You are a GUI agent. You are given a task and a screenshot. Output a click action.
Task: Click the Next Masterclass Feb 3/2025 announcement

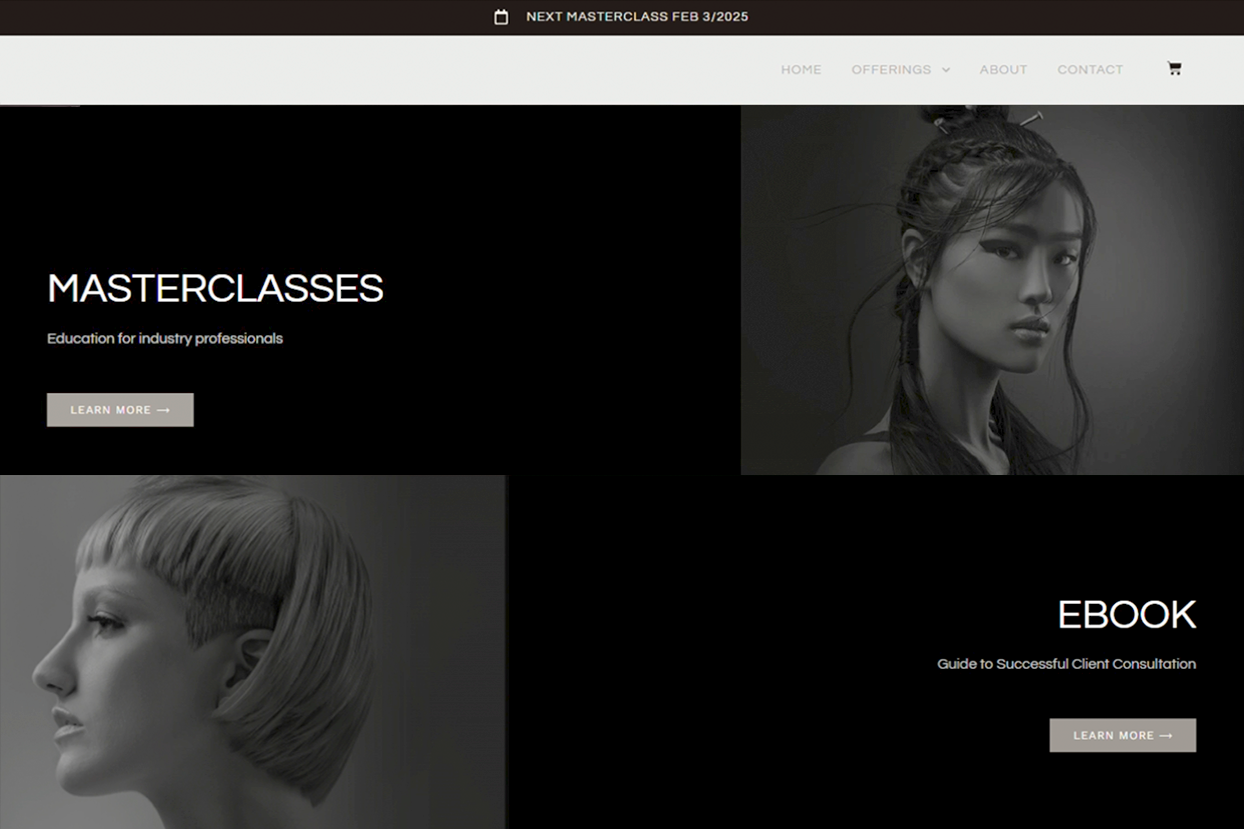[x=637, y=17]
